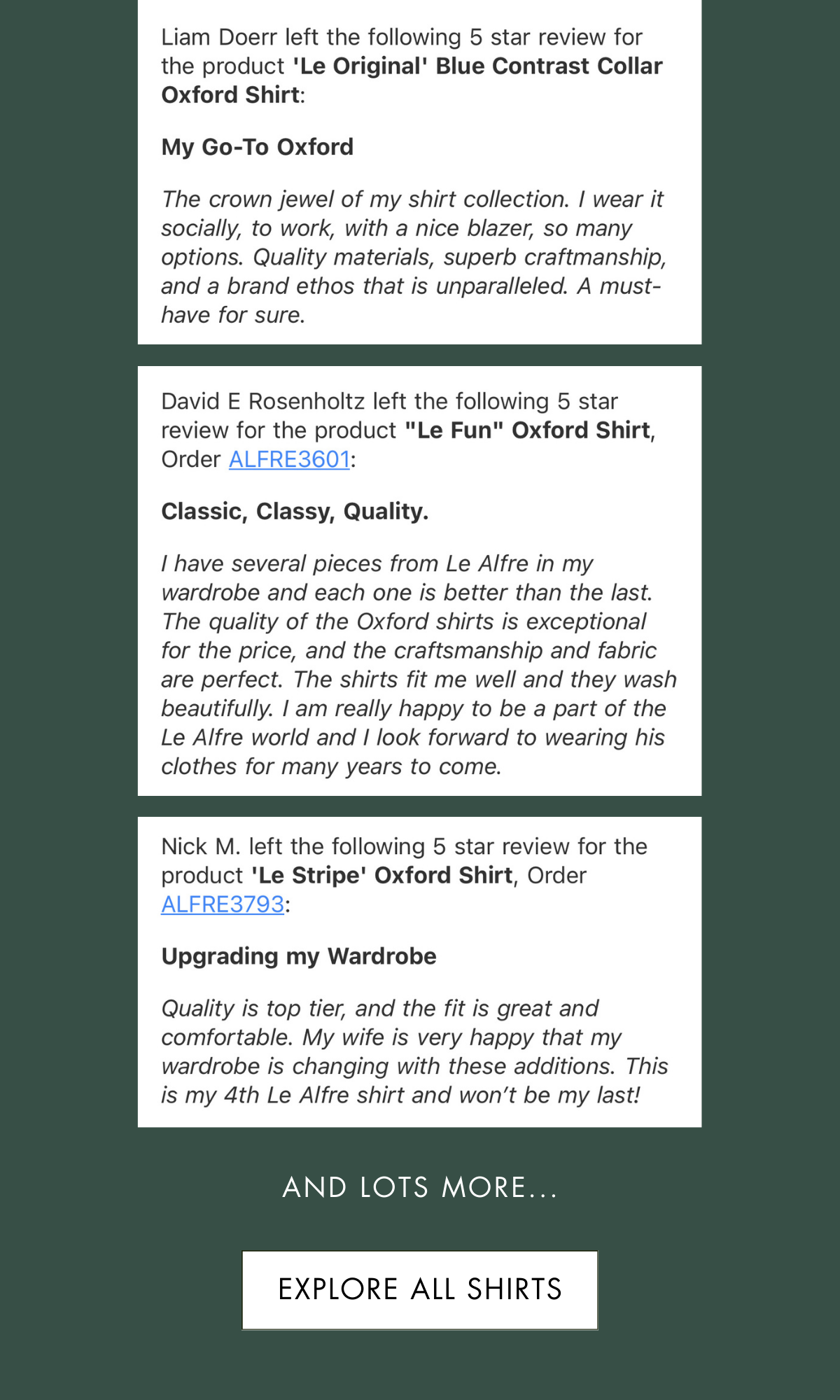Click the 'My Go-To Oxford' review title
This screenshot has width=840, height=1400.
258,147
